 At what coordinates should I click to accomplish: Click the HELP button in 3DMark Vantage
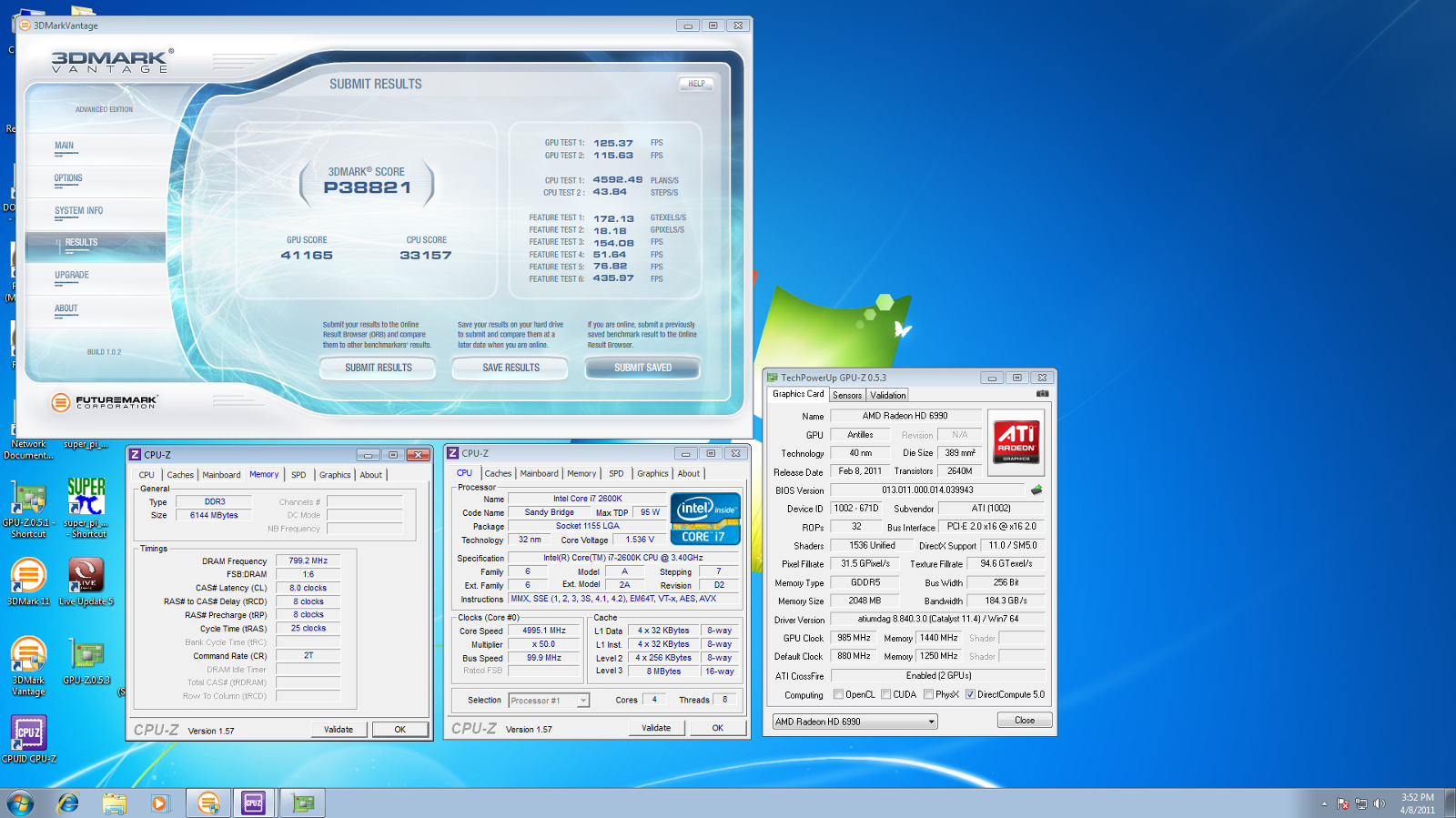coord(696,84)
